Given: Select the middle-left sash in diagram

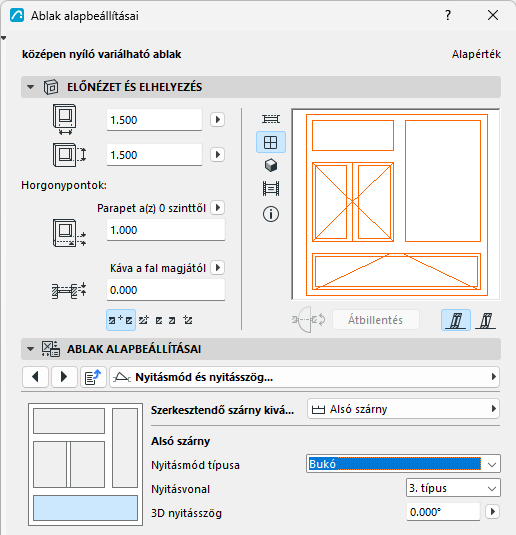Looking at the screenshot, I should pyautogui.click(x=49, y=464).
